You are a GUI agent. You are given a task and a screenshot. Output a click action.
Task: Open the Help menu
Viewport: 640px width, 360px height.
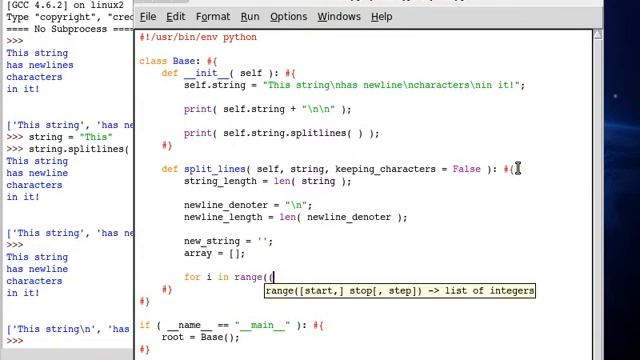coord(381,17)
